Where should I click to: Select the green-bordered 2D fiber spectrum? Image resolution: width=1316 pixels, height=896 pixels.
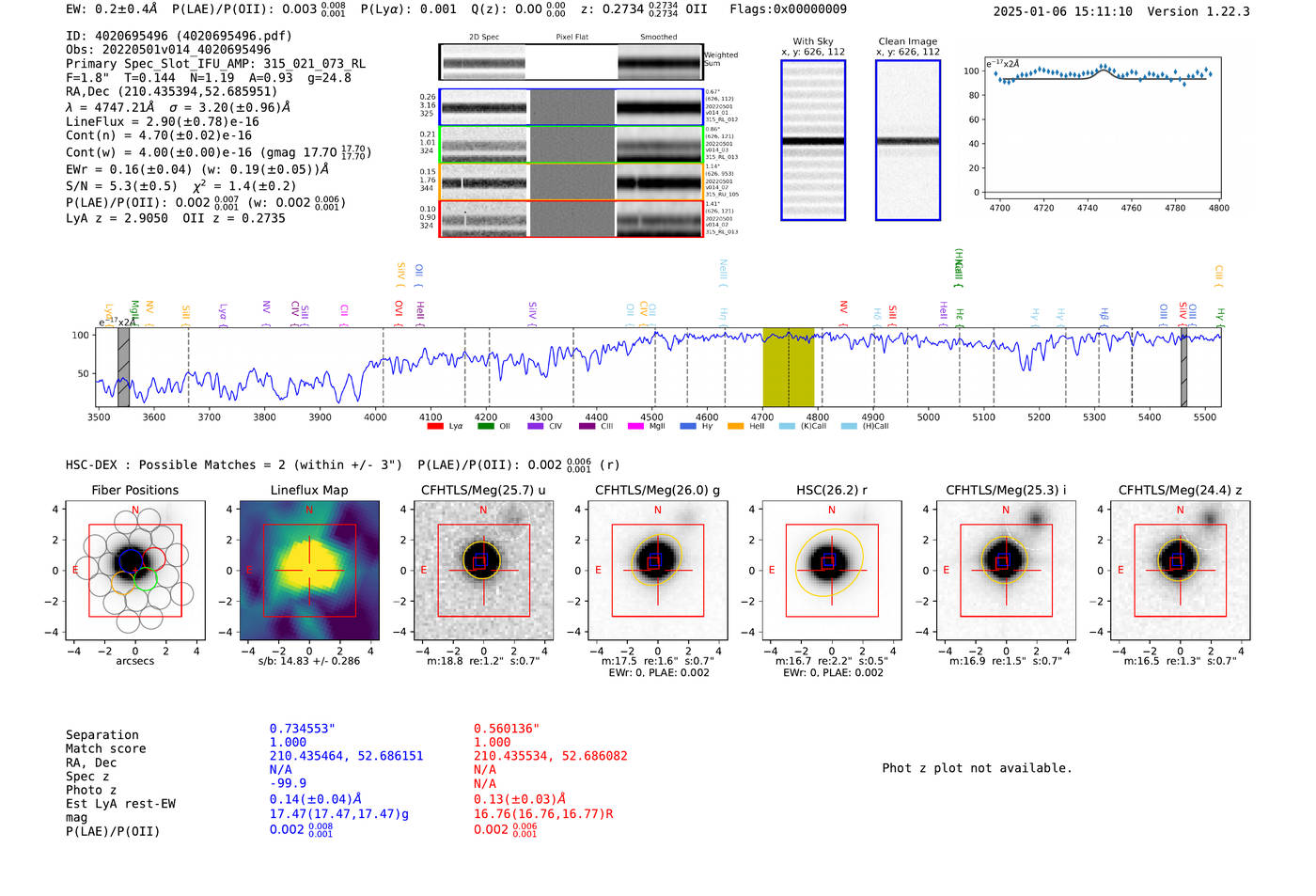coord(571,145)
